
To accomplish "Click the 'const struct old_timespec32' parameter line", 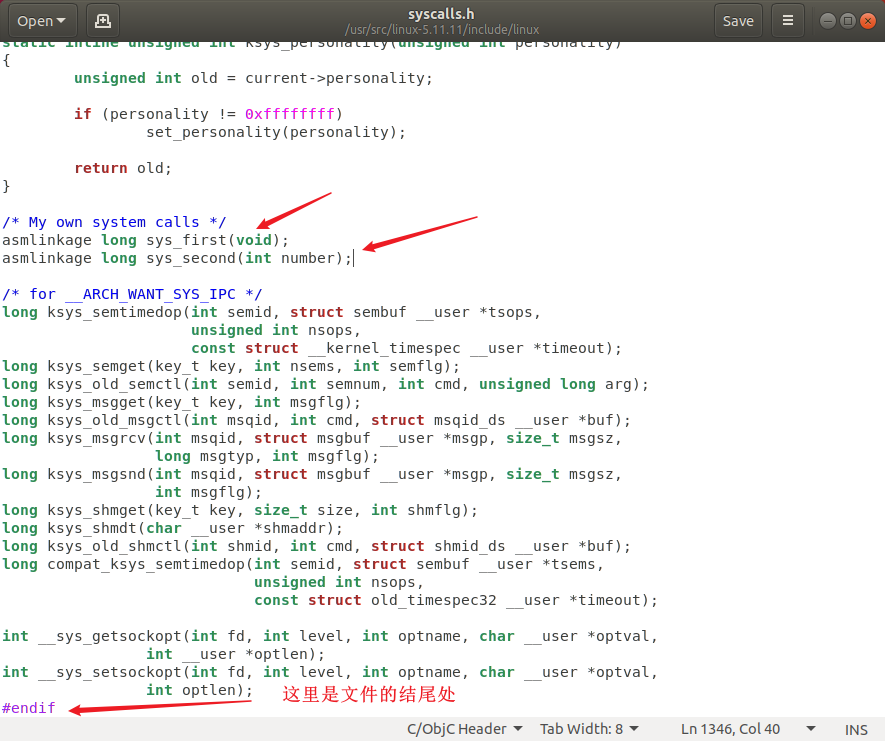I will tap(456, 600).
